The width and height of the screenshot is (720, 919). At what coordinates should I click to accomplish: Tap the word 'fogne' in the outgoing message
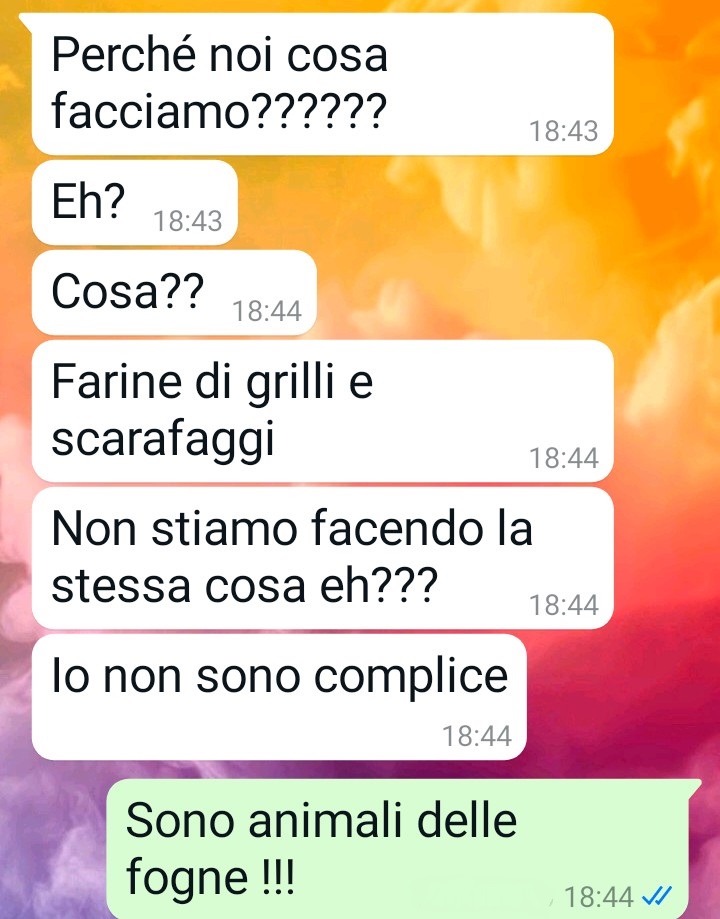[186, 877]
